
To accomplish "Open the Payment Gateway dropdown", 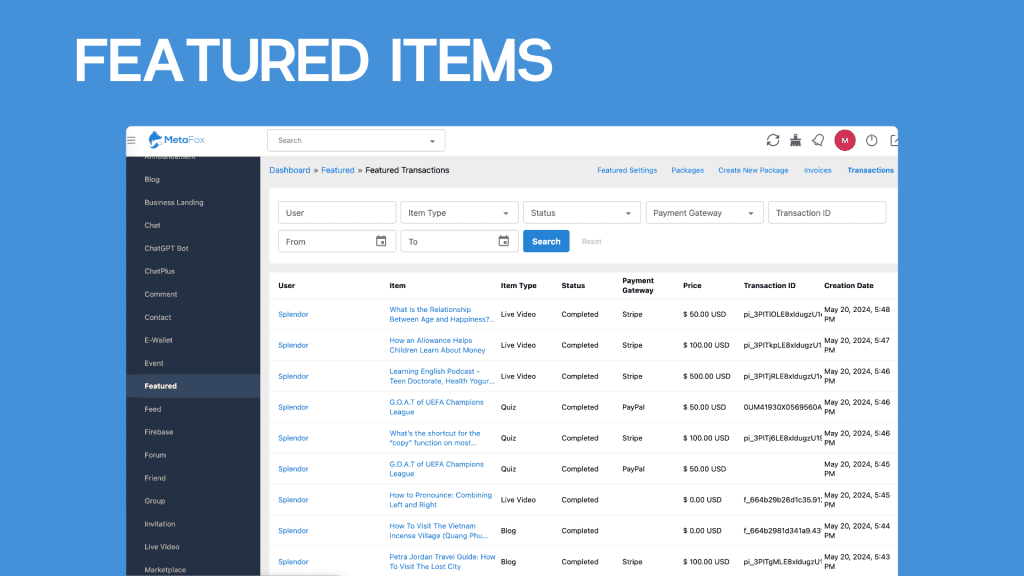I will click(704, 213).
